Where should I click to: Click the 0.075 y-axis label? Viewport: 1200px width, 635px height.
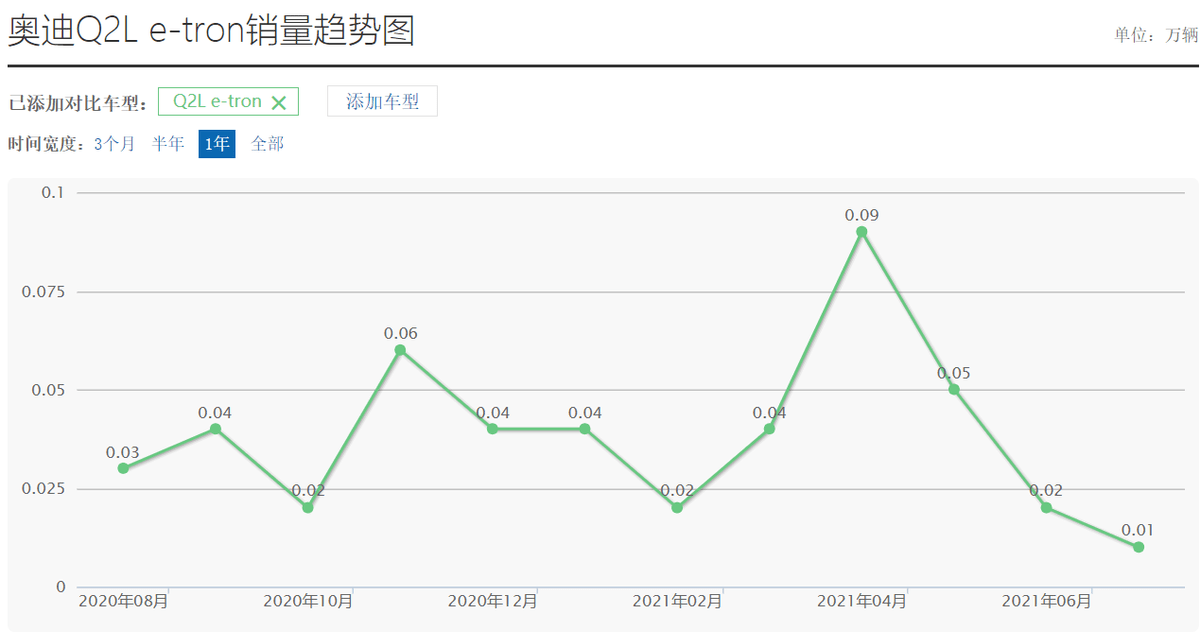coord(44,292)
